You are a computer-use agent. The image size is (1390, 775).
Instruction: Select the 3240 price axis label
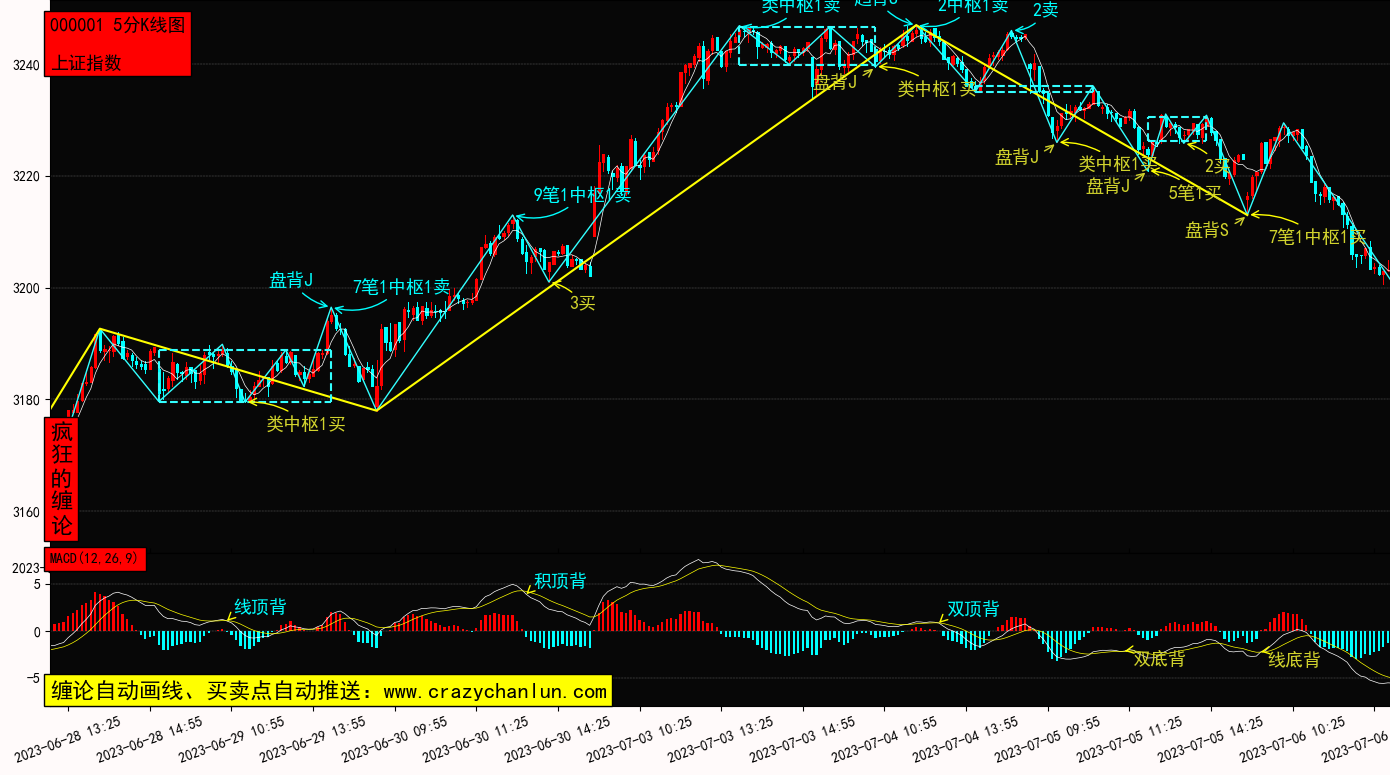coord(25,66)
